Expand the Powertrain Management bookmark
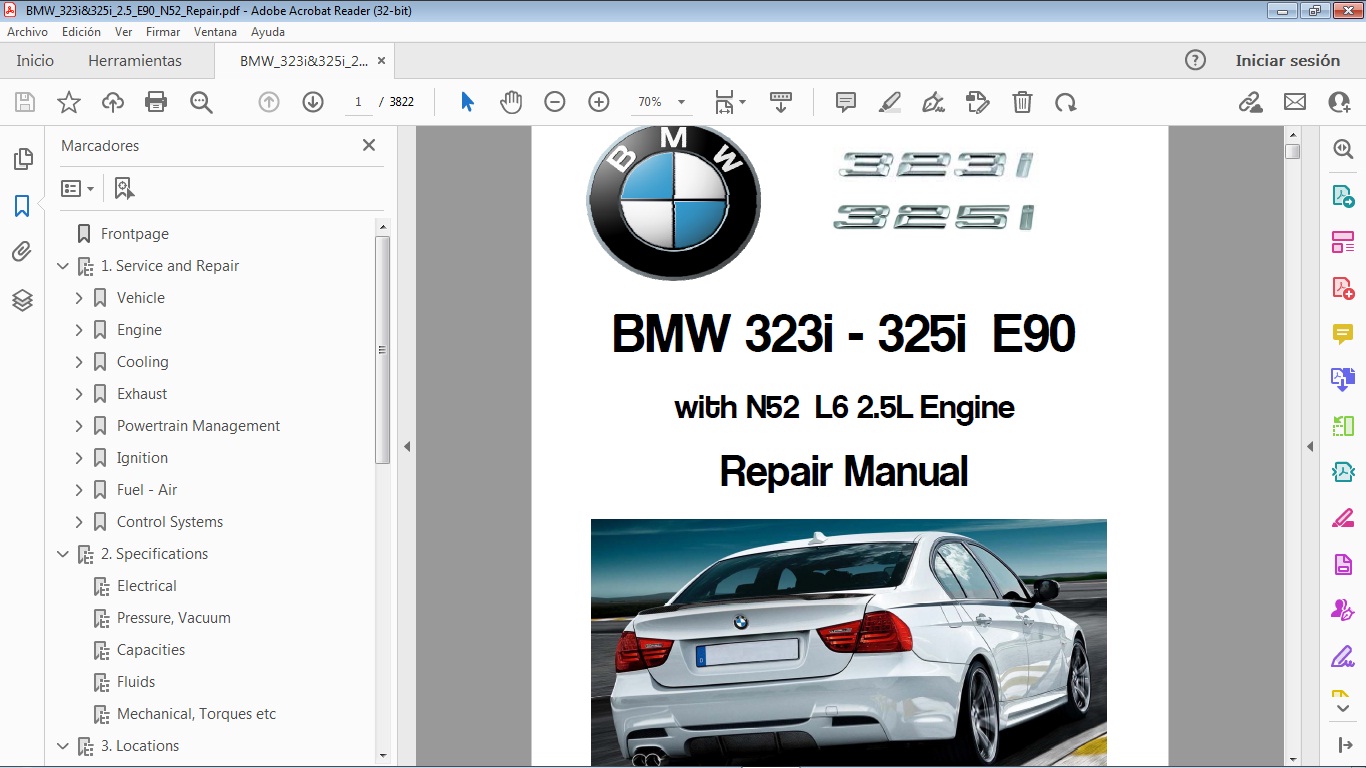This screenshot has height=768, width=1366. 79,426
